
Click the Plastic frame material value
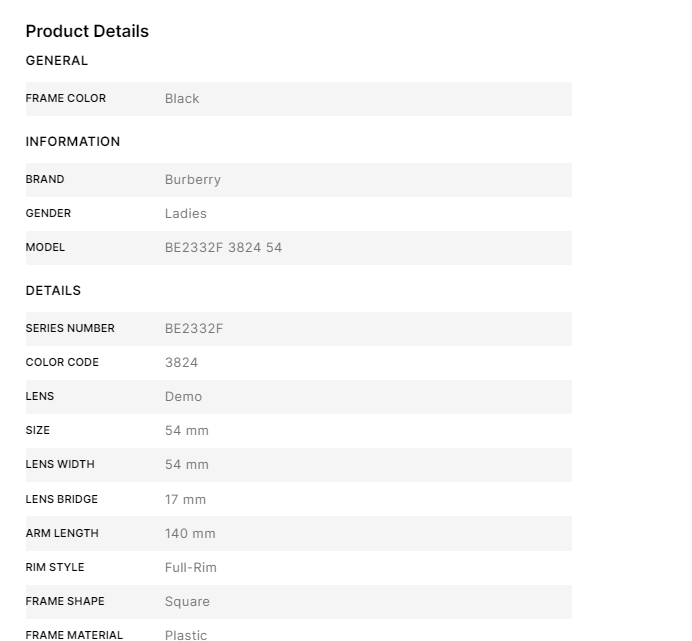point(186,635)
